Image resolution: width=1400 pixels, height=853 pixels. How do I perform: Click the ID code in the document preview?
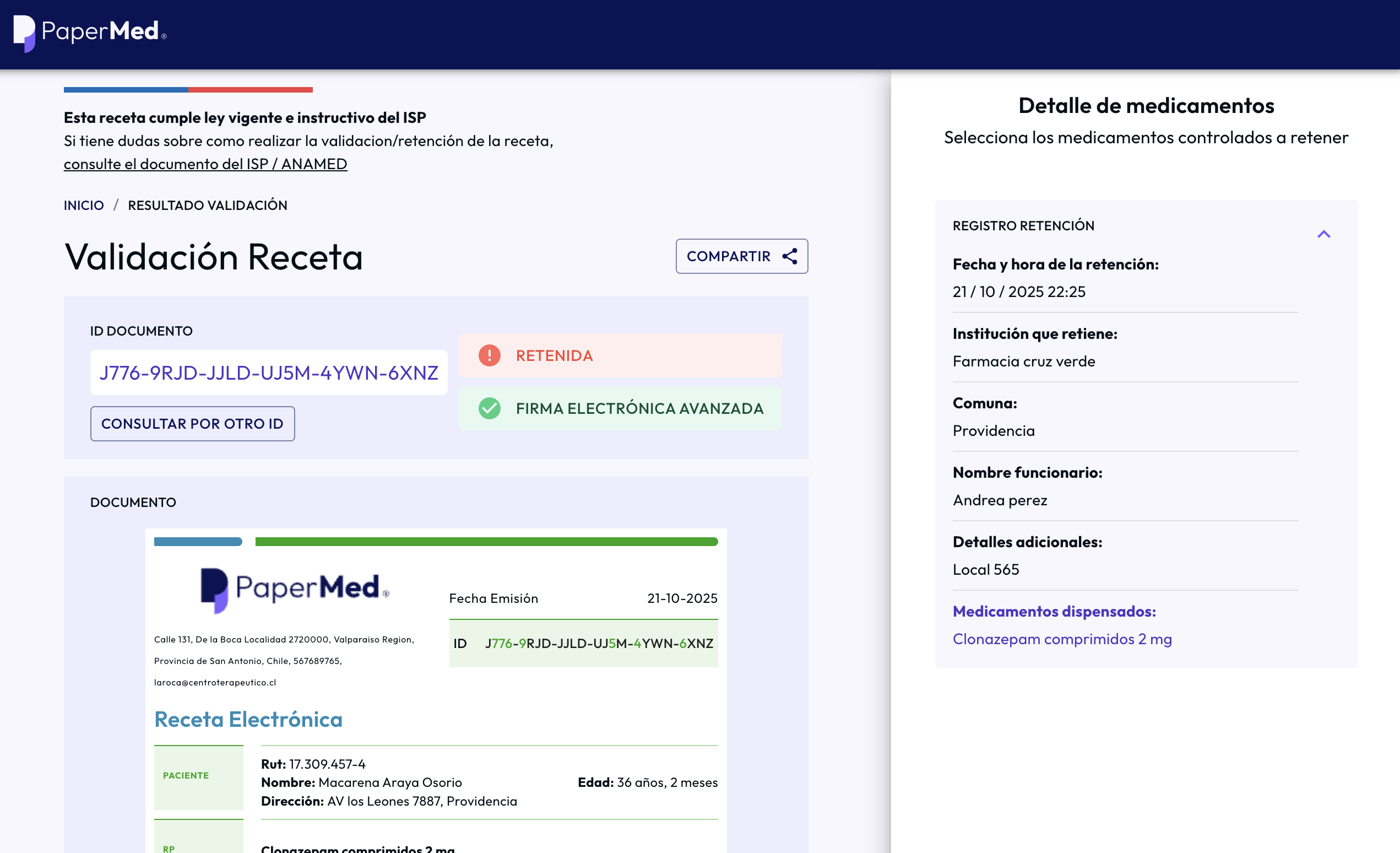coord(599,643)
